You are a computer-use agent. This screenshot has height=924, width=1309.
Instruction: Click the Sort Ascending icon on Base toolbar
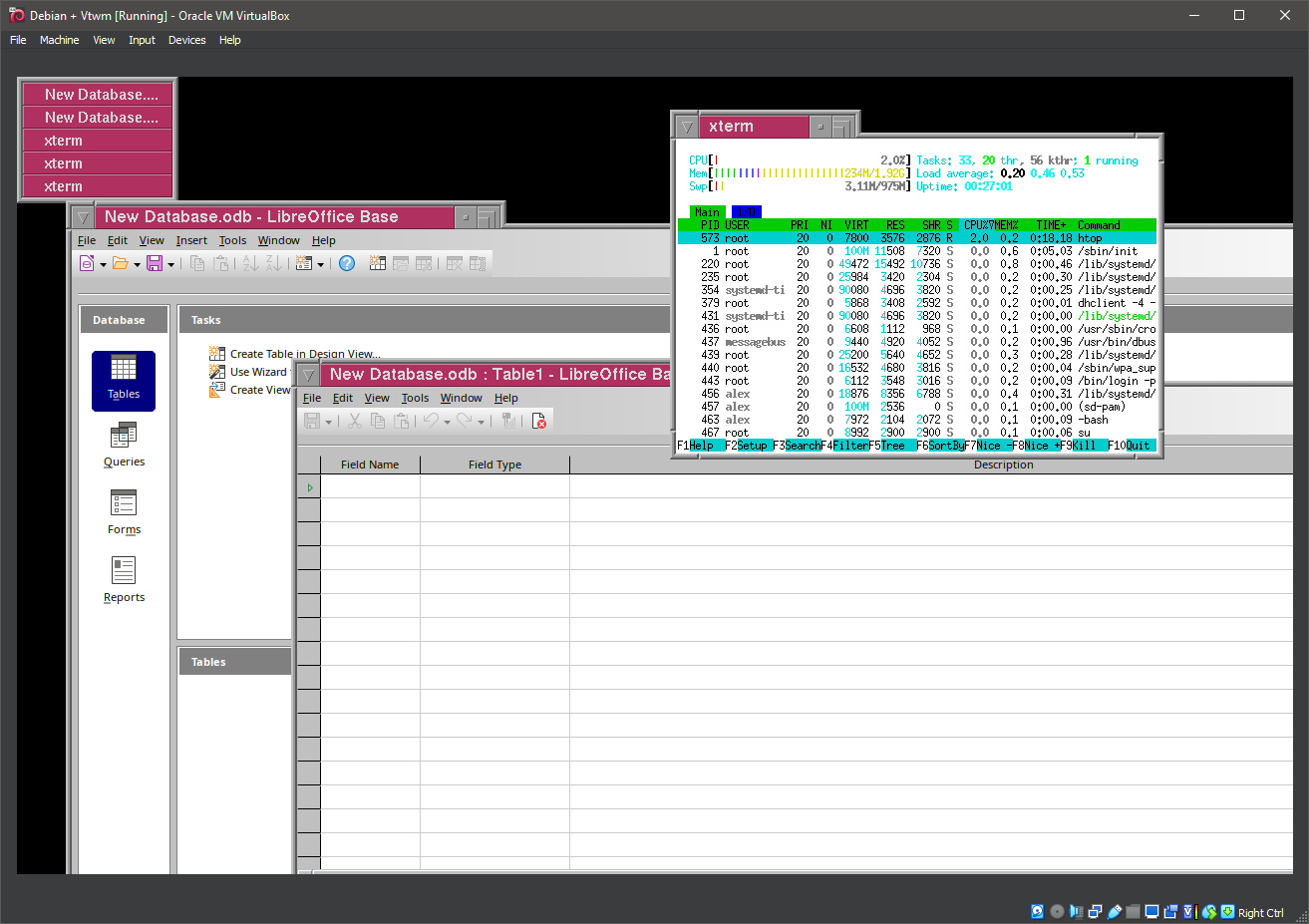pyautogui.click(x=250, y=262)
